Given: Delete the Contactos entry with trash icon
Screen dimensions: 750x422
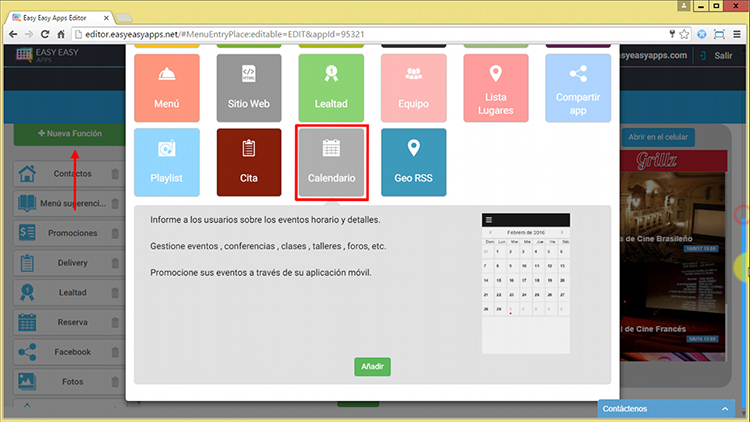Looking at the screenshot, I should (115, 174).
